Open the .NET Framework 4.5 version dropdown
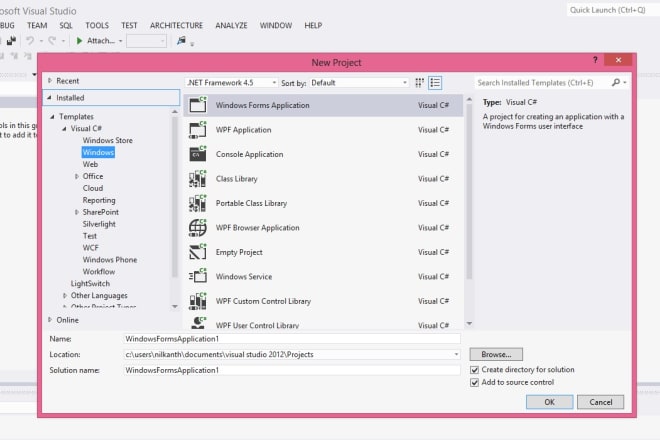The width and height of the screenshot is (660, 440). (x=232, y=83)
